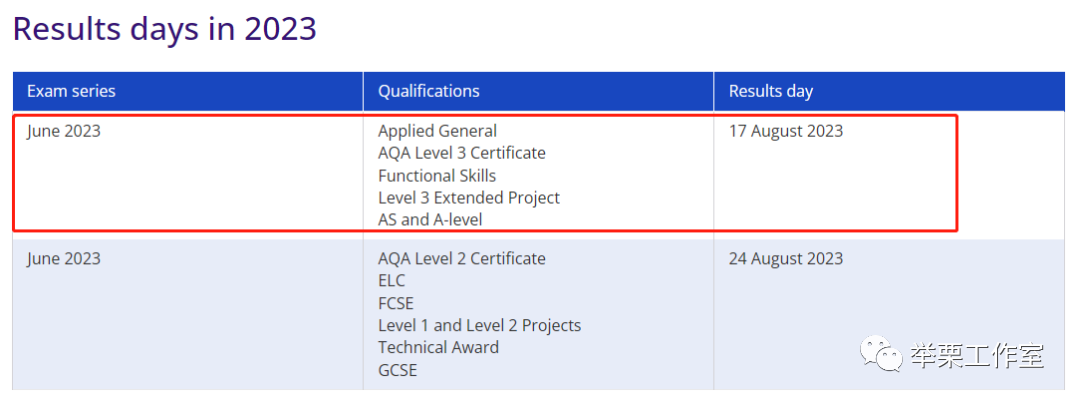Click the first June 2023 exam series cell
This screenshot has height=404, width=1080.
pyautogui.click(x=64, y=131)
